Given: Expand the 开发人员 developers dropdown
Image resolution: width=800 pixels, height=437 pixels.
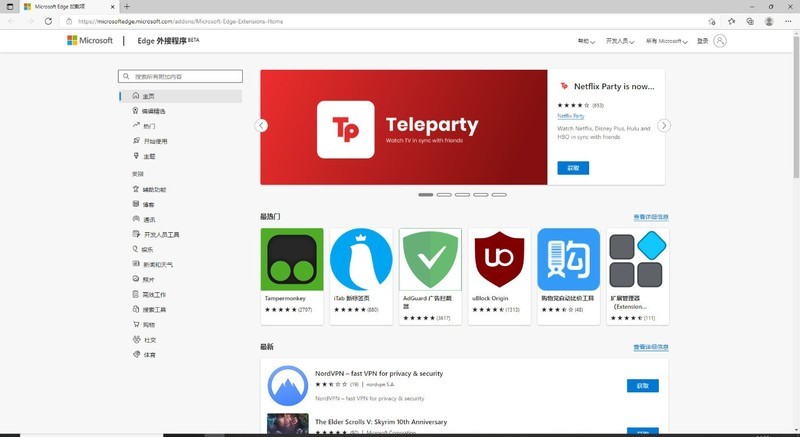Looking at the screenshot, I should [620, 41].
